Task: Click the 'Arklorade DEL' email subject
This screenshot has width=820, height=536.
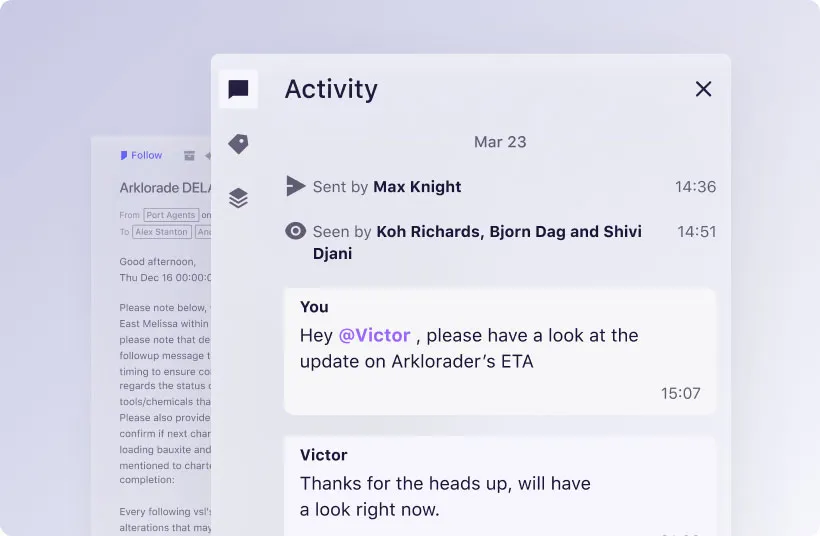Action: pos(165,188)
